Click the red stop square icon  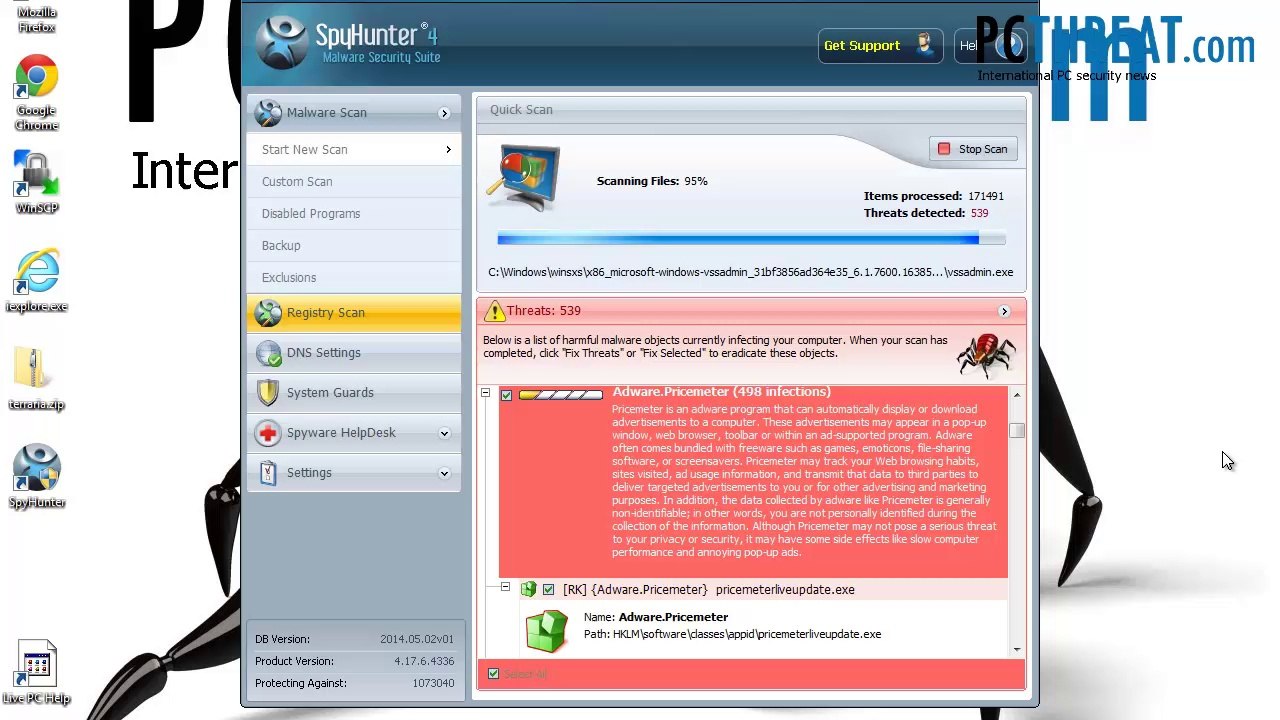click(944, 149)
